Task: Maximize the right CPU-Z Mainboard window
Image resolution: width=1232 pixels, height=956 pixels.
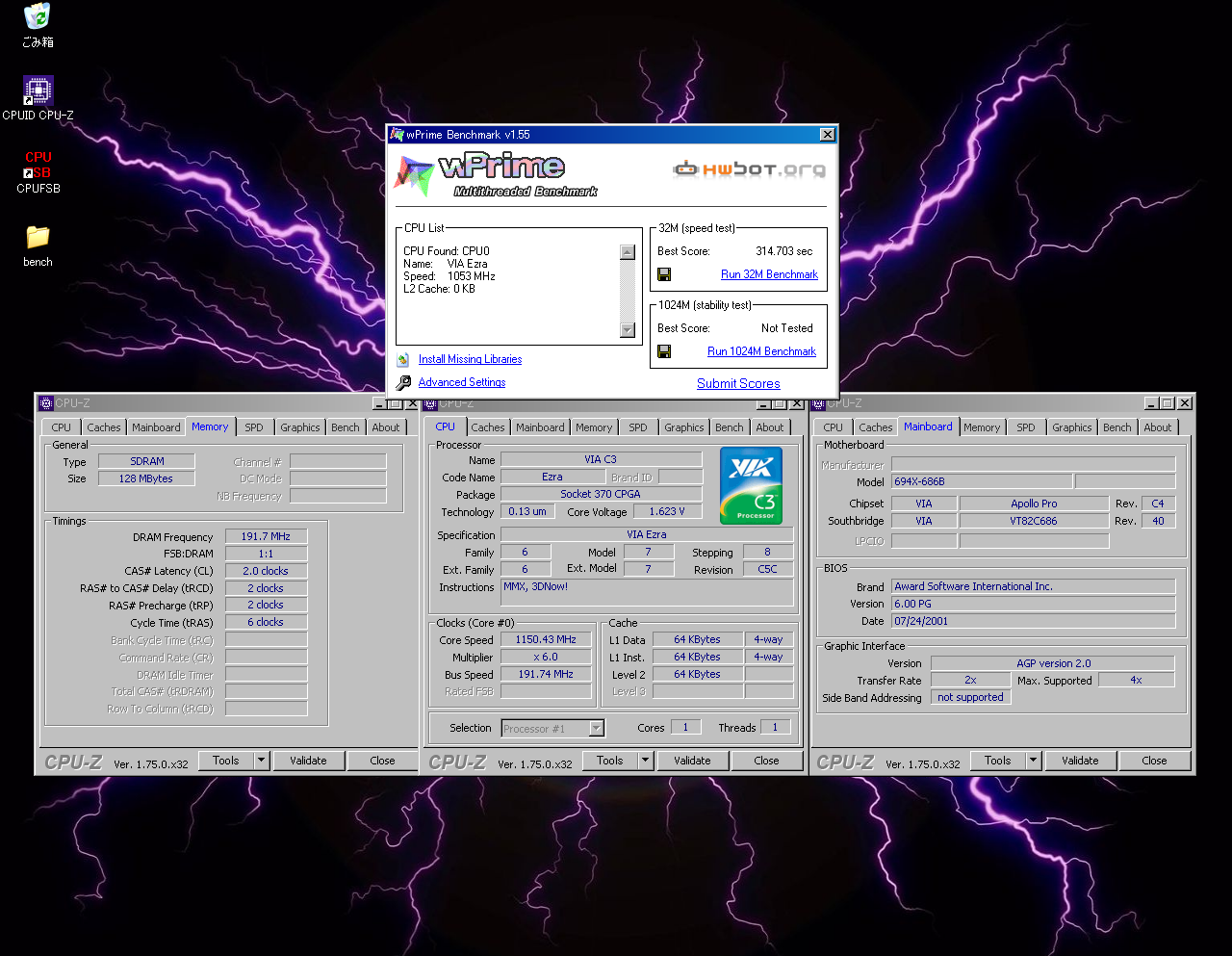Action: coord(1168,403)
